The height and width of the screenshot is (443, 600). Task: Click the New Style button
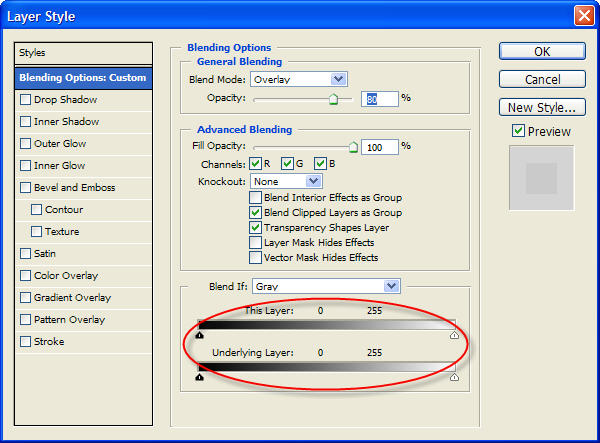coord(540,107)
